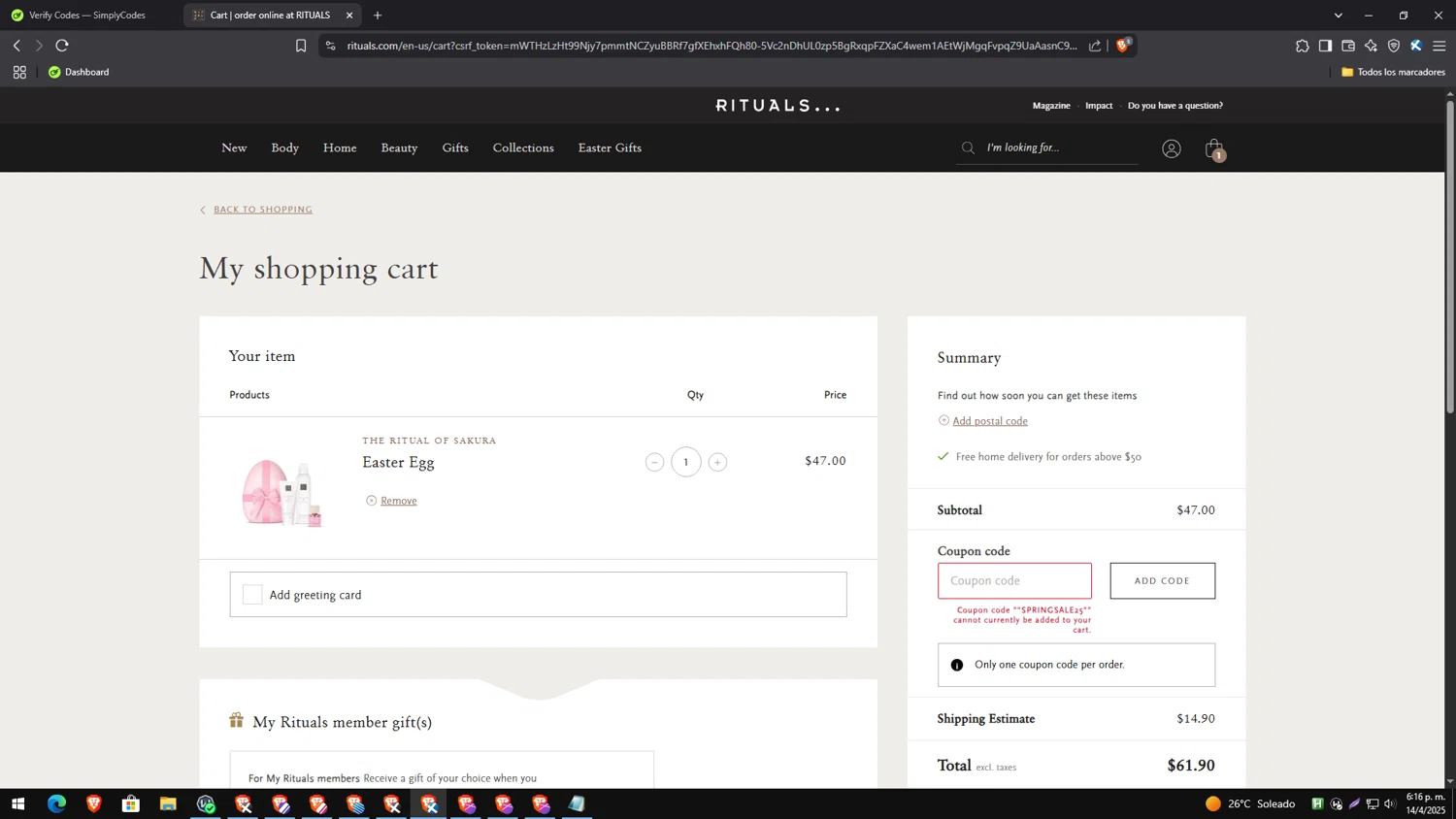Tick the Add greeting card checkbox
1456x819 pixels.
pyautogui.click(x=252, y=595)
